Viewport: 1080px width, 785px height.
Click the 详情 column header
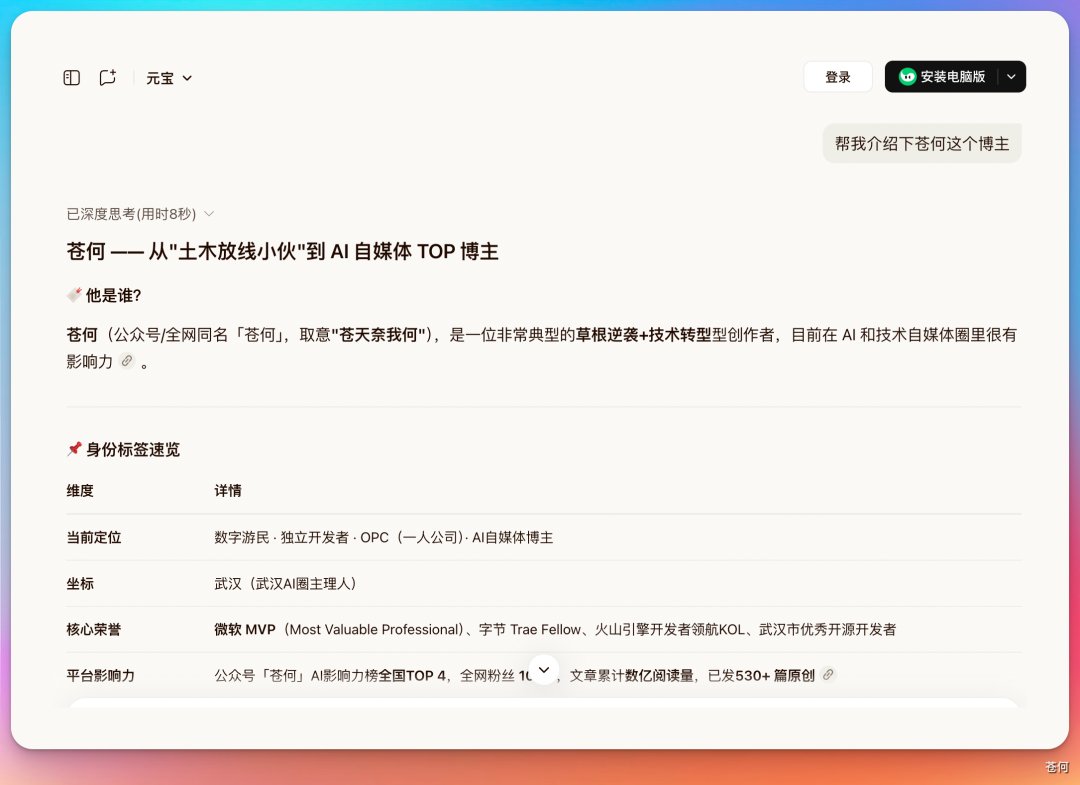coord(227,490)
